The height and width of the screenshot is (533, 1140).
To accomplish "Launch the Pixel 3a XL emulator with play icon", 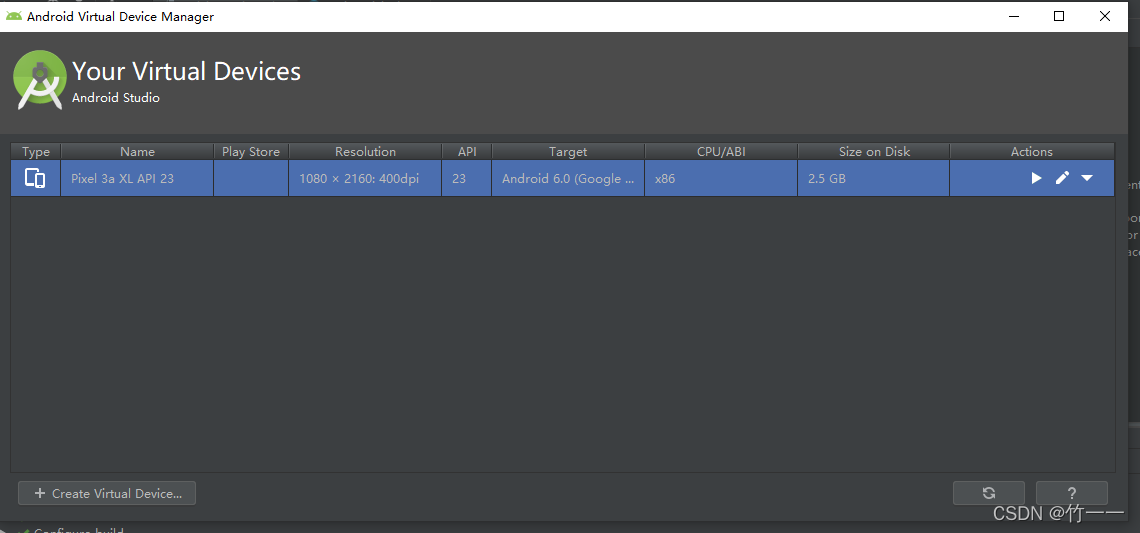I will point(1037,178).
